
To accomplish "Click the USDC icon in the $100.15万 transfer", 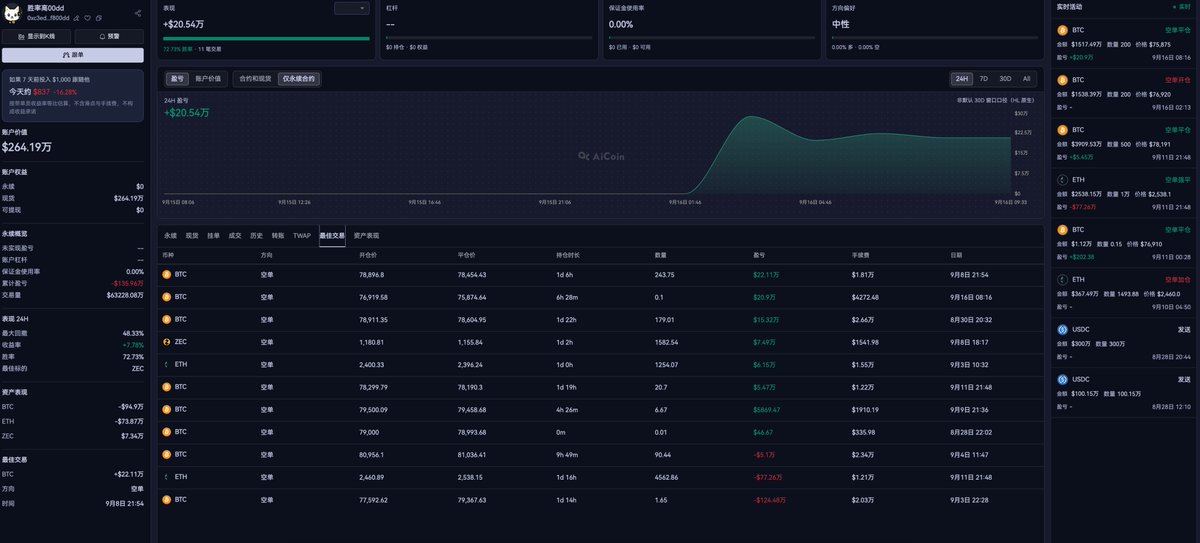I will [1063, 379].
